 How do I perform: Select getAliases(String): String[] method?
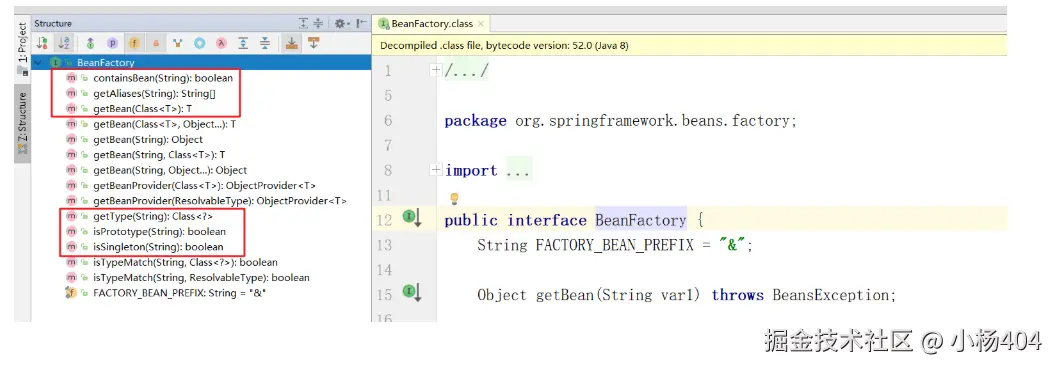click(154, 94)
